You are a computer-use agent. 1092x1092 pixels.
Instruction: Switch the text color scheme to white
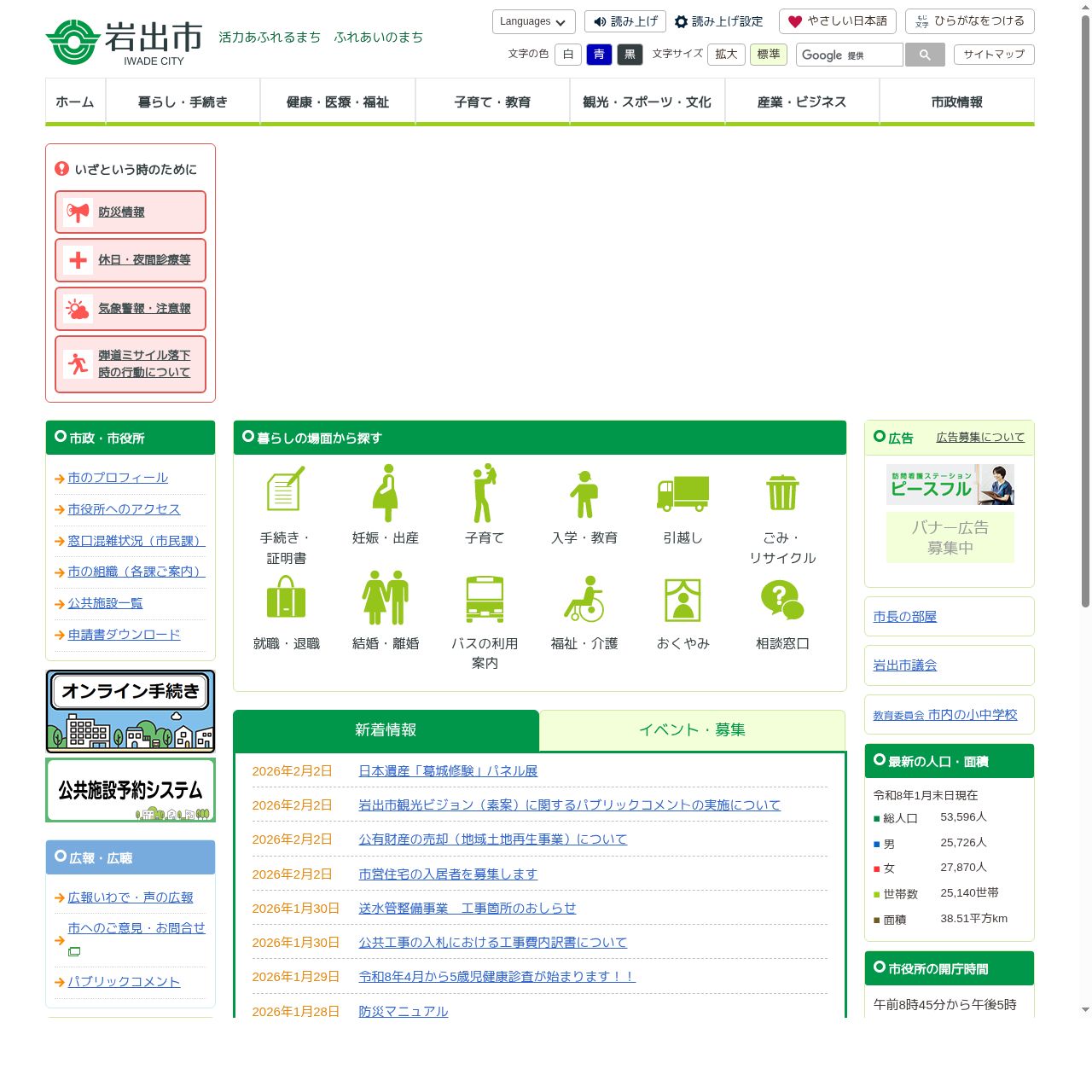pyautogui.click(x=568, y=55)
